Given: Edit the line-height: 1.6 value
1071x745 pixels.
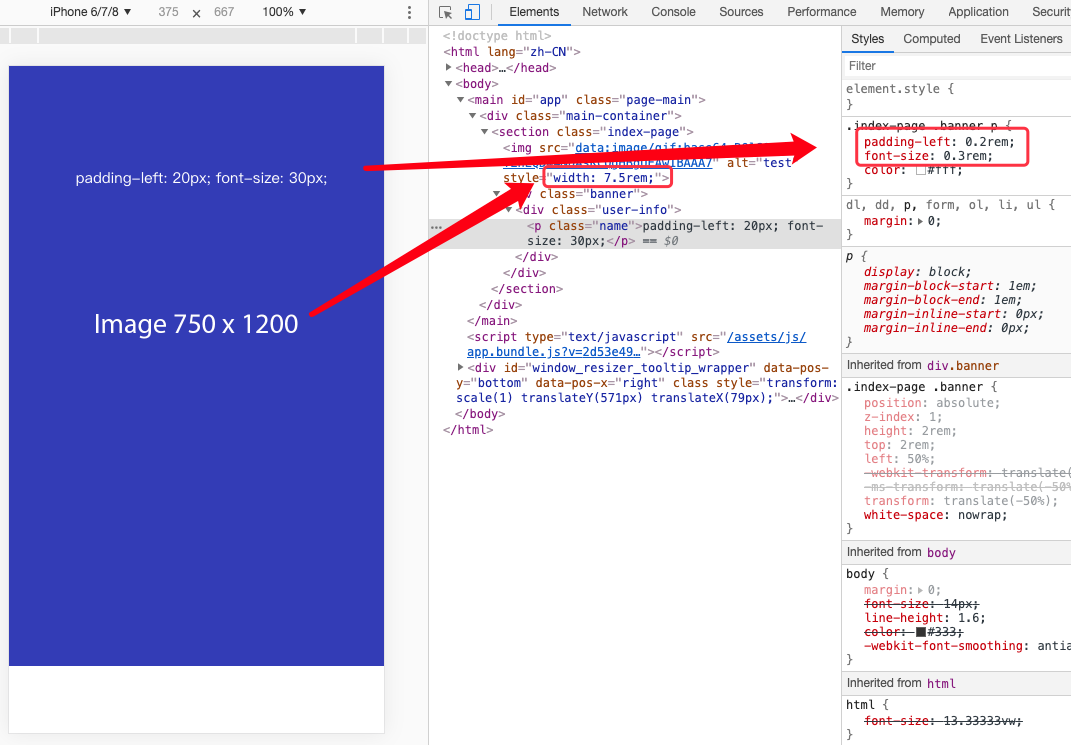Looking at the screenshot, I should click(971, 618).
